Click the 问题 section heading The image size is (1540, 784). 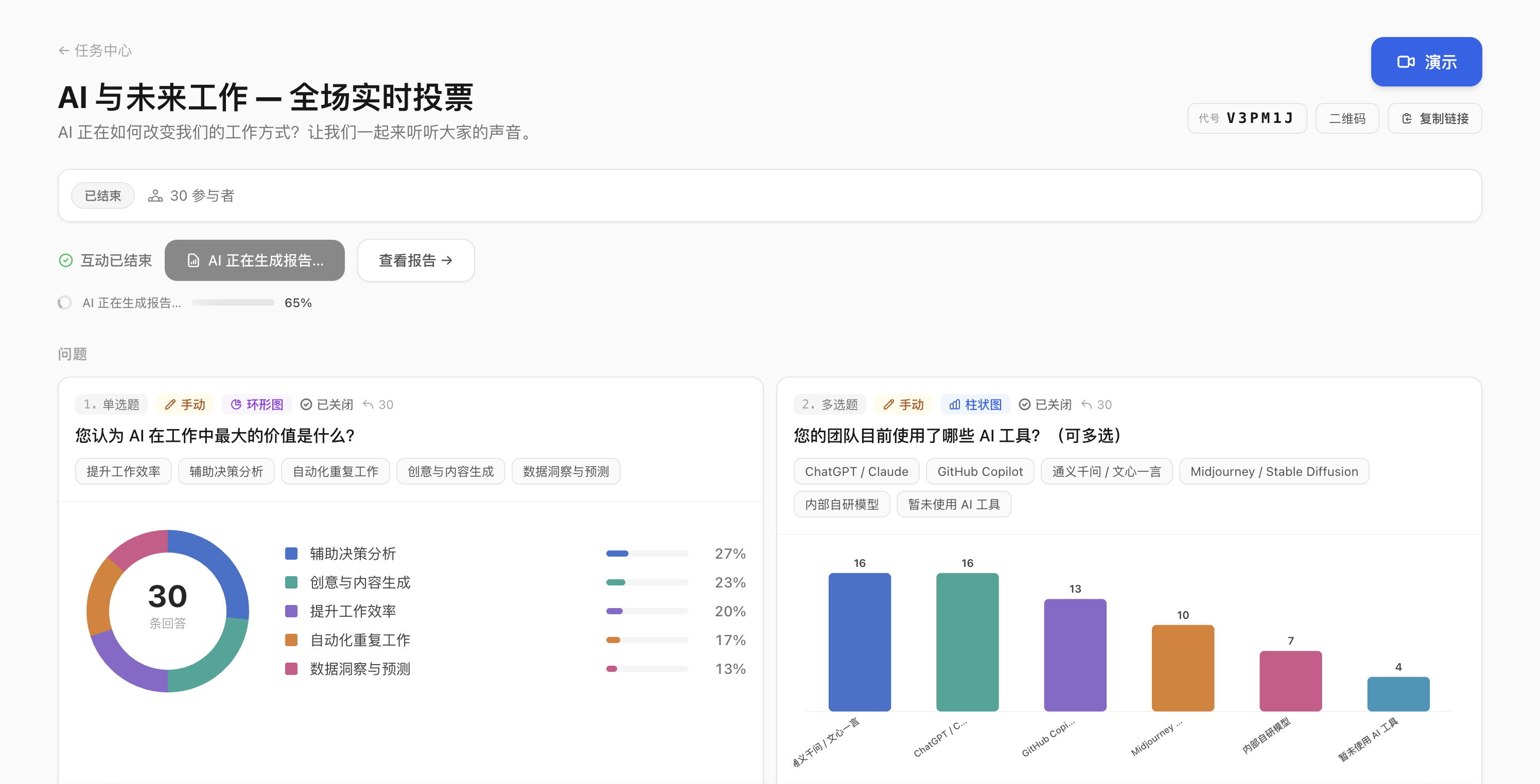pos(73,354)
